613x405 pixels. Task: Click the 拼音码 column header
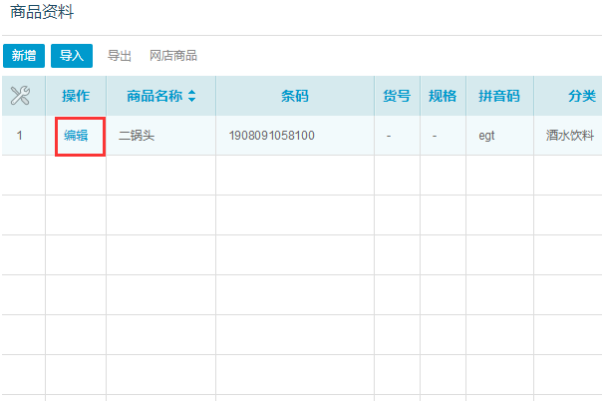tap(499, 96)
